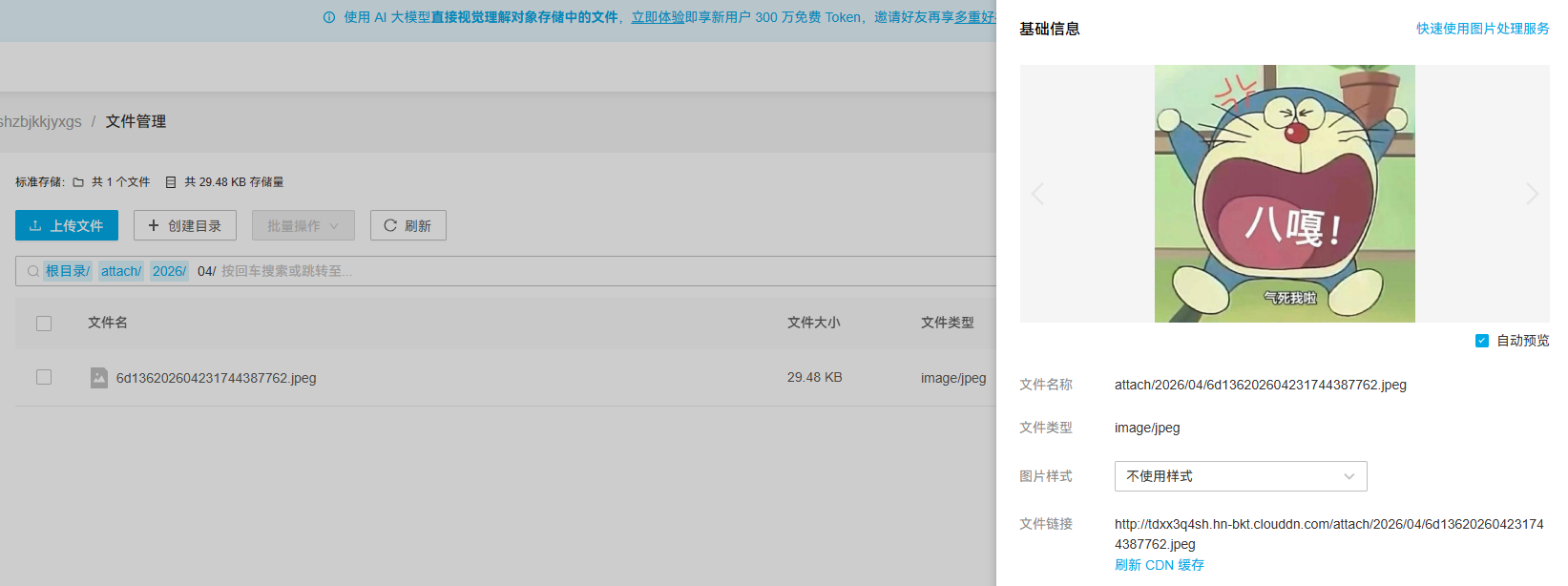This screenshot has width=1568, height=586.
Task: Click the 基础信息 panel heading
Action: click(x=1050, y=29)
